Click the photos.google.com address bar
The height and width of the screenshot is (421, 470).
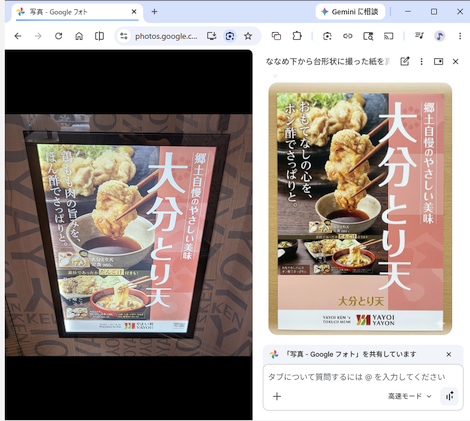point(166,36)
